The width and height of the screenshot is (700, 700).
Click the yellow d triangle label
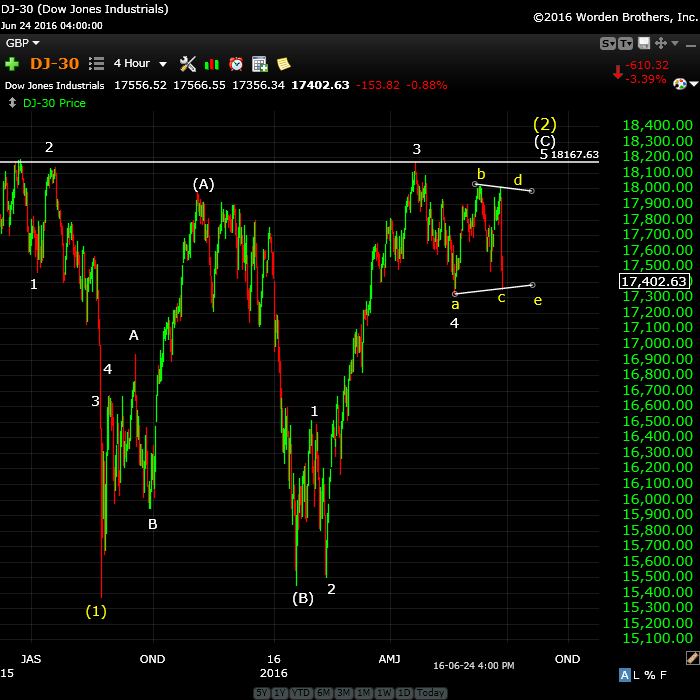coord(518,180)
